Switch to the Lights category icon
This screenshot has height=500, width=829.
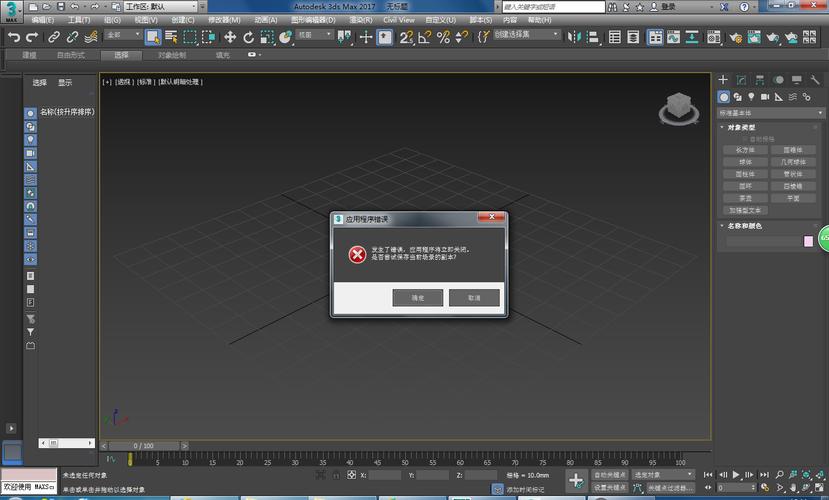tap(750, 97)
